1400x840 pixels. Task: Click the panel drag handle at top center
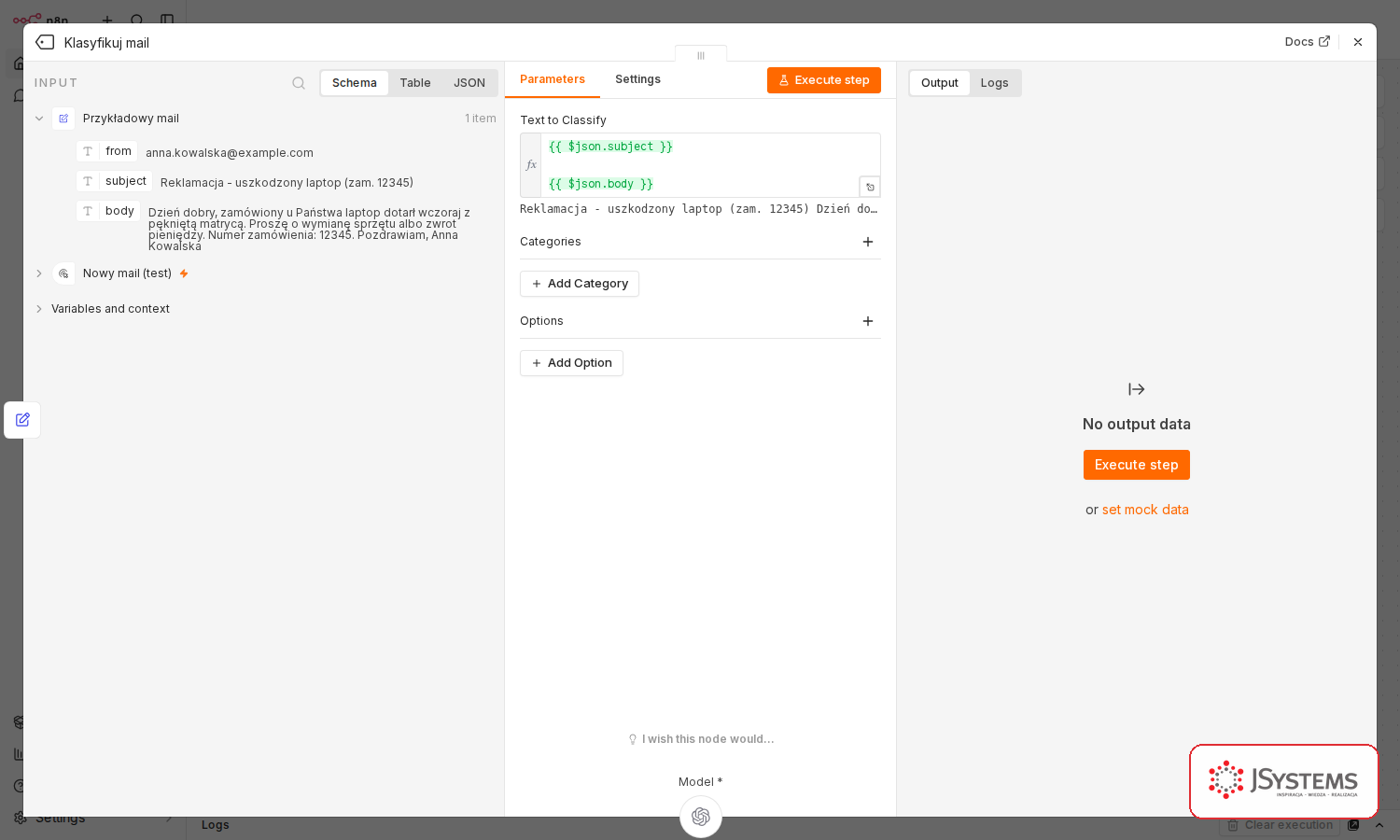pyautogui.click(x=701, y=55)
